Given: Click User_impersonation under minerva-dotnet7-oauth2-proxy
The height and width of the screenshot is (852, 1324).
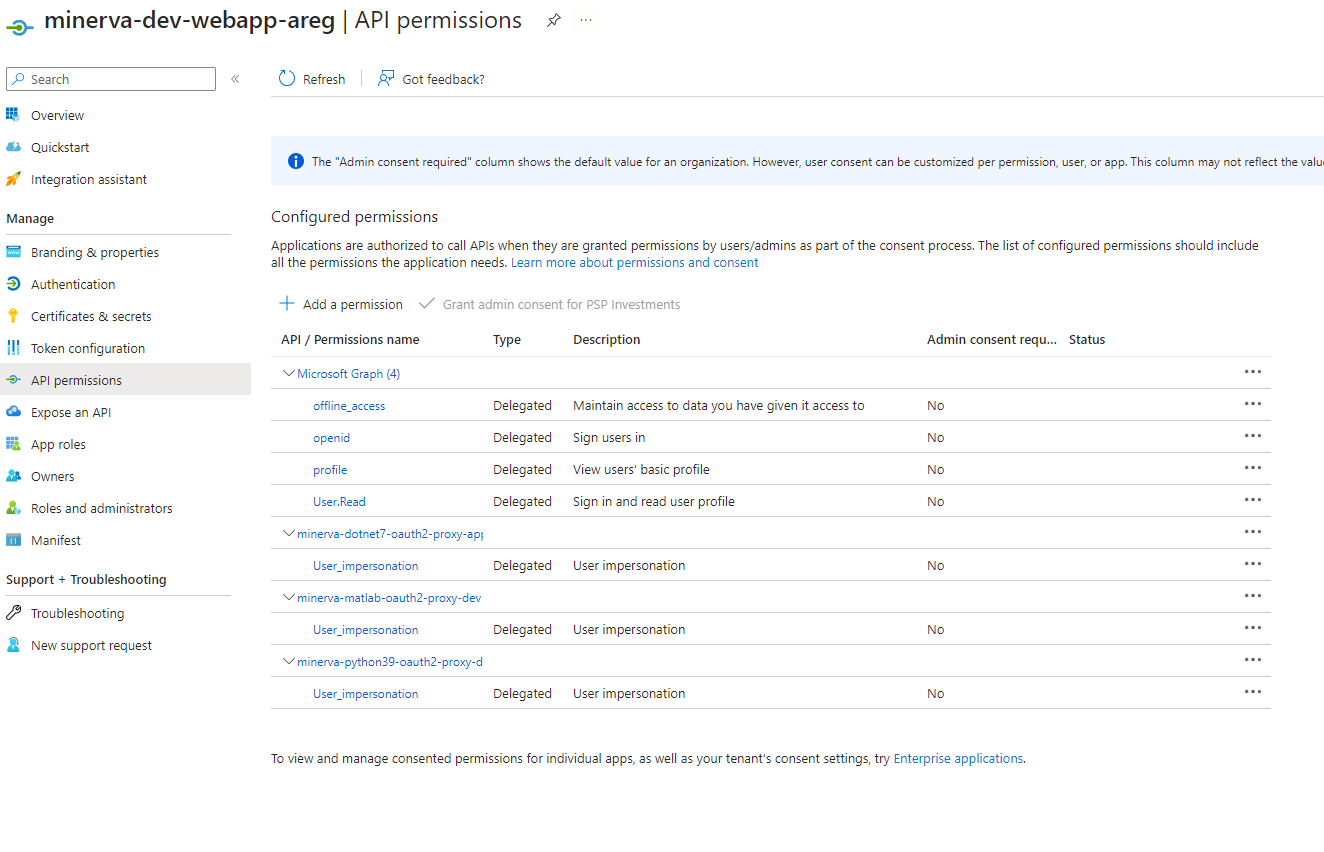Looking at the screenshot, I should point(365,565).
